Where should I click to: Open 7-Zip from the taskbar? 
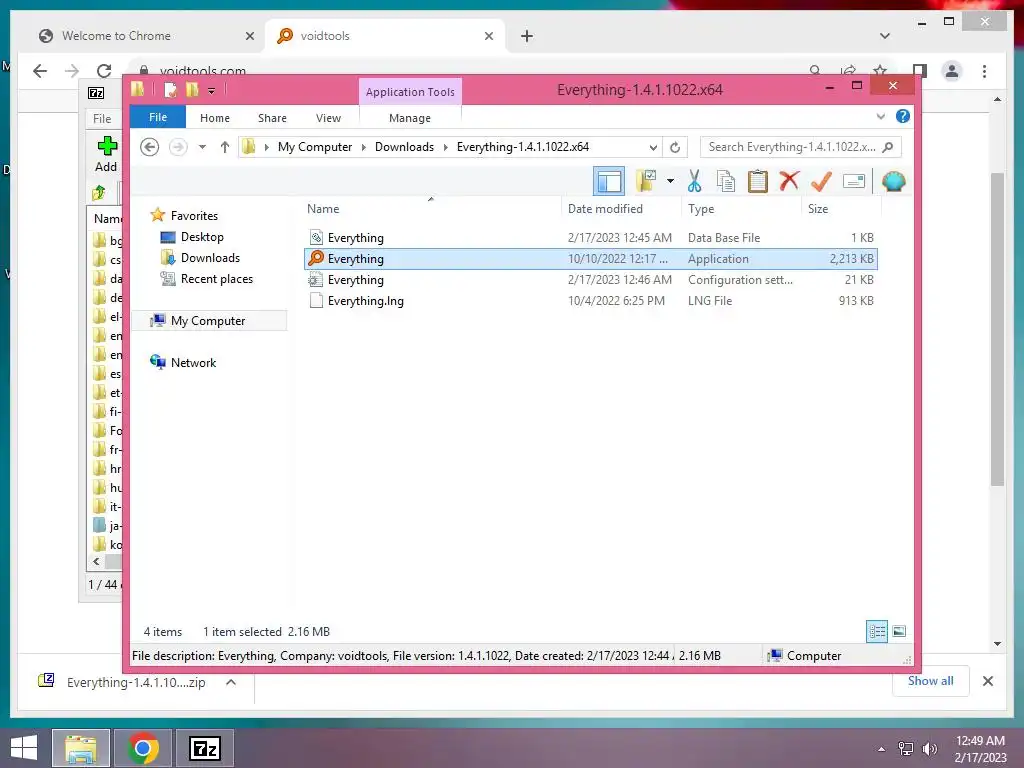pyautogui.click(x=204, y=748)
